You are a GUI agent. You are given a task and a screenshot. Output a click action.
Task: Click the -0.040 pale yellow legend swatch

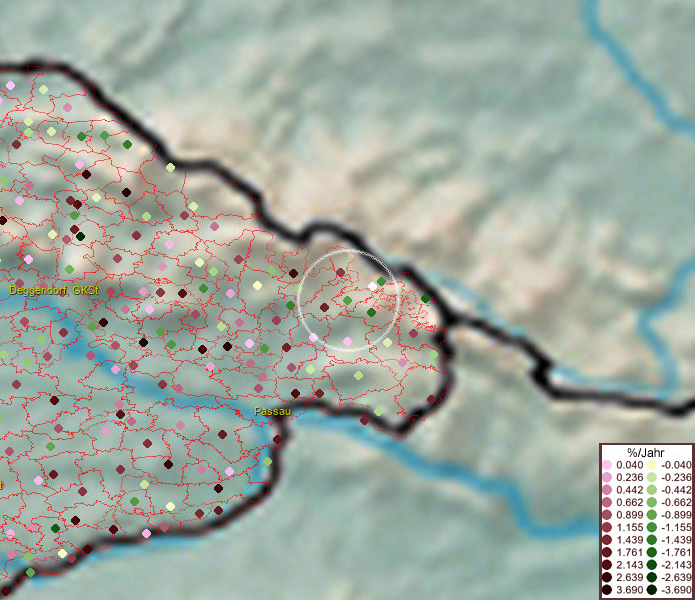[x=651, y=465]
